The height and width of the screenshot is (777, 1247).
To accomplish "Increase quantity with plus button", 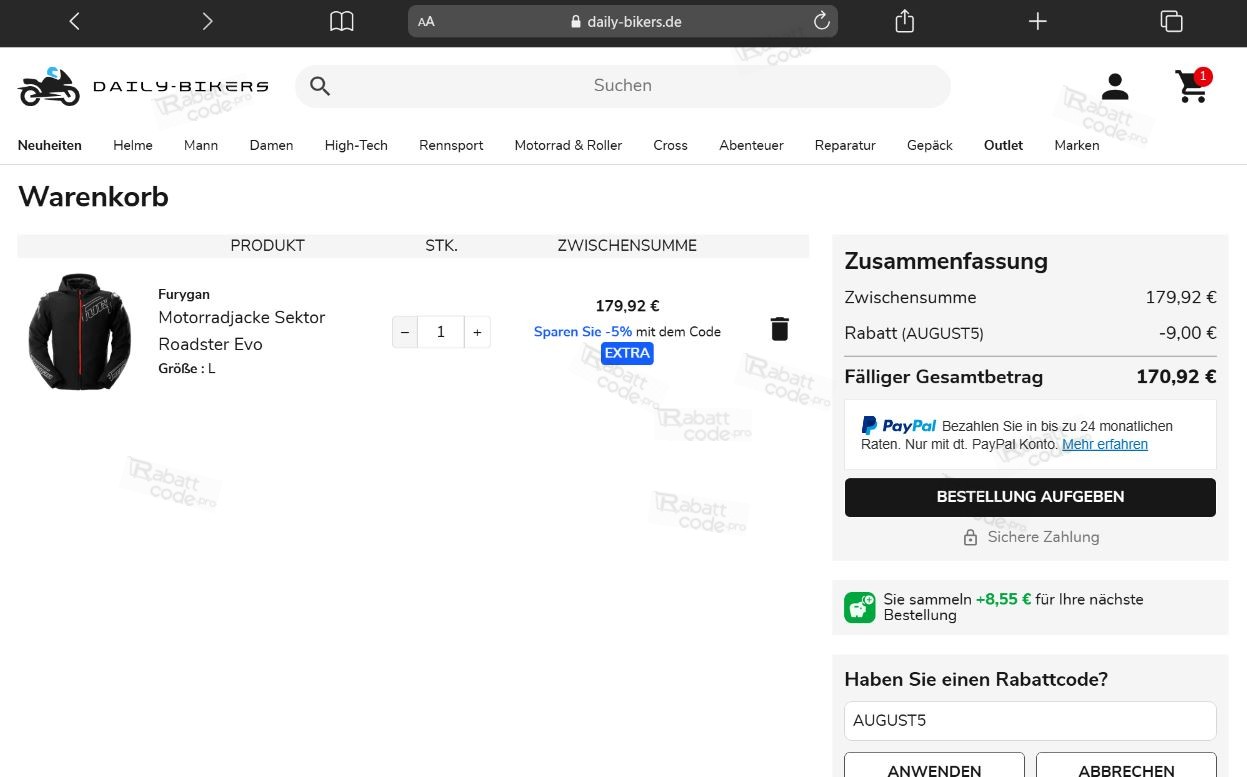I will [x=477, y=332].
